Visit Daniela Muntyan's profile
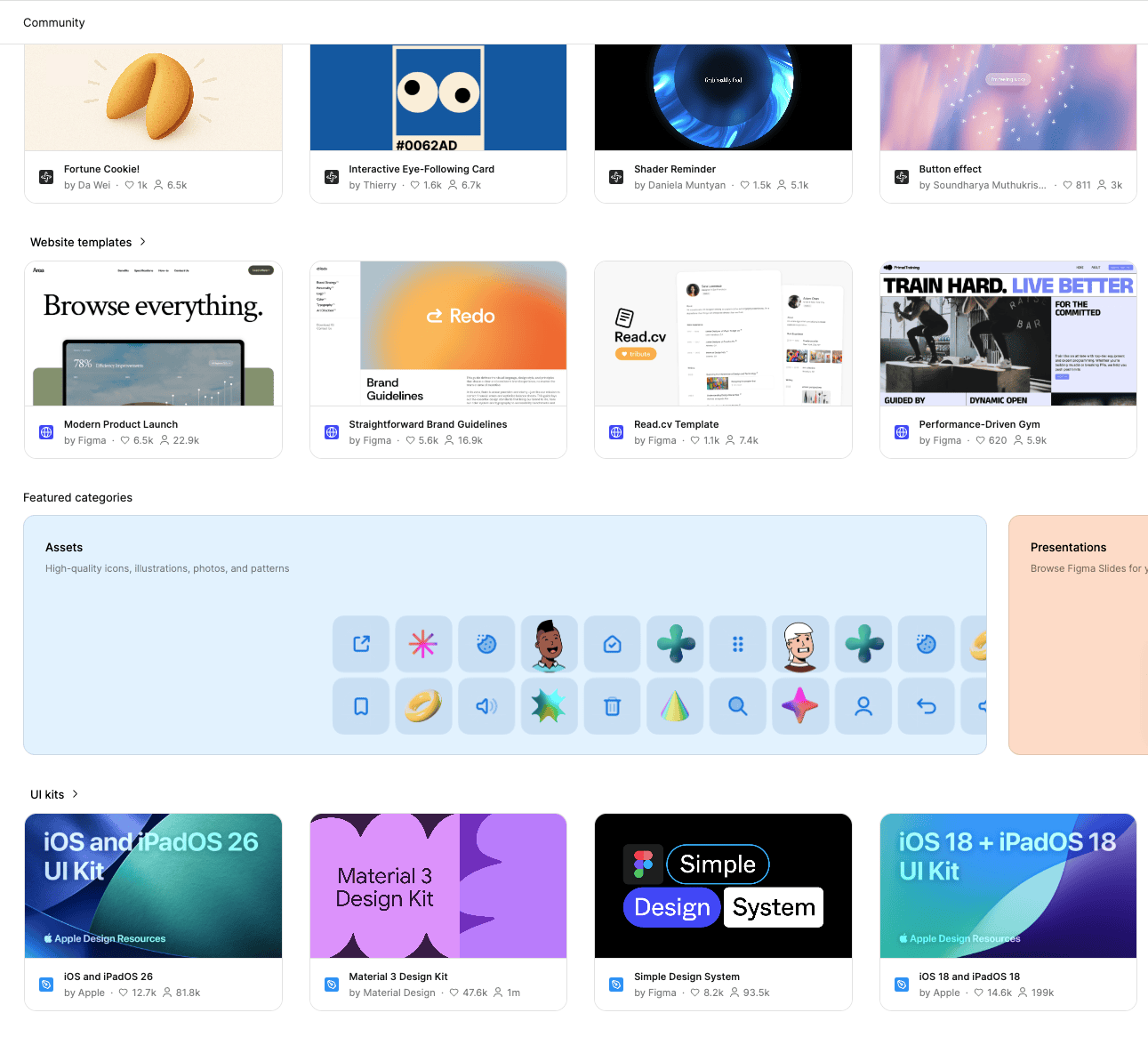The height and width of the screenshot is (1037, 1148). [687, 185]
